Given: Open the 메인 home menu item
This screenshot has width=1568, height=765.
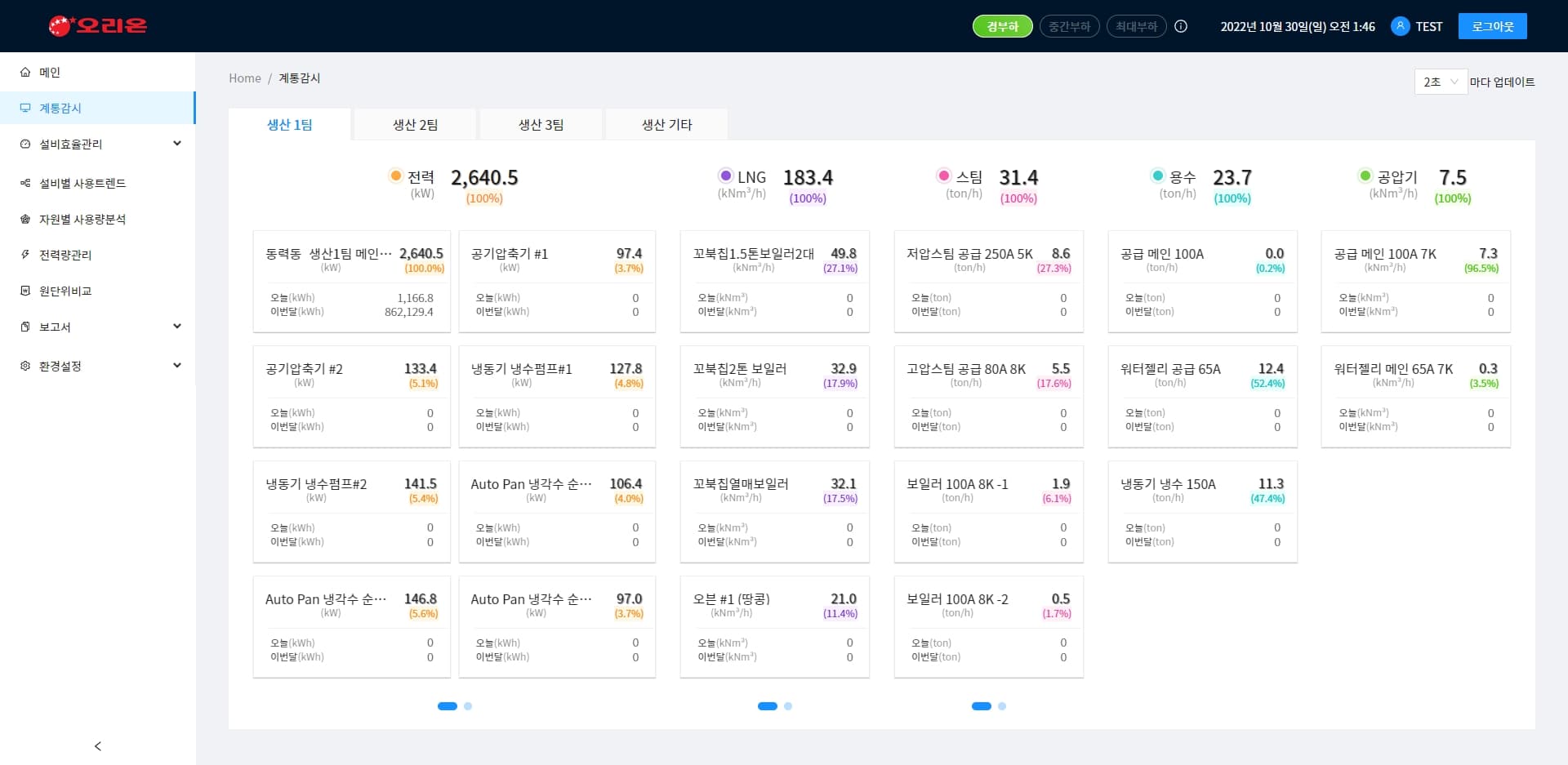Looking at the screenshot, I should [49, 72].
